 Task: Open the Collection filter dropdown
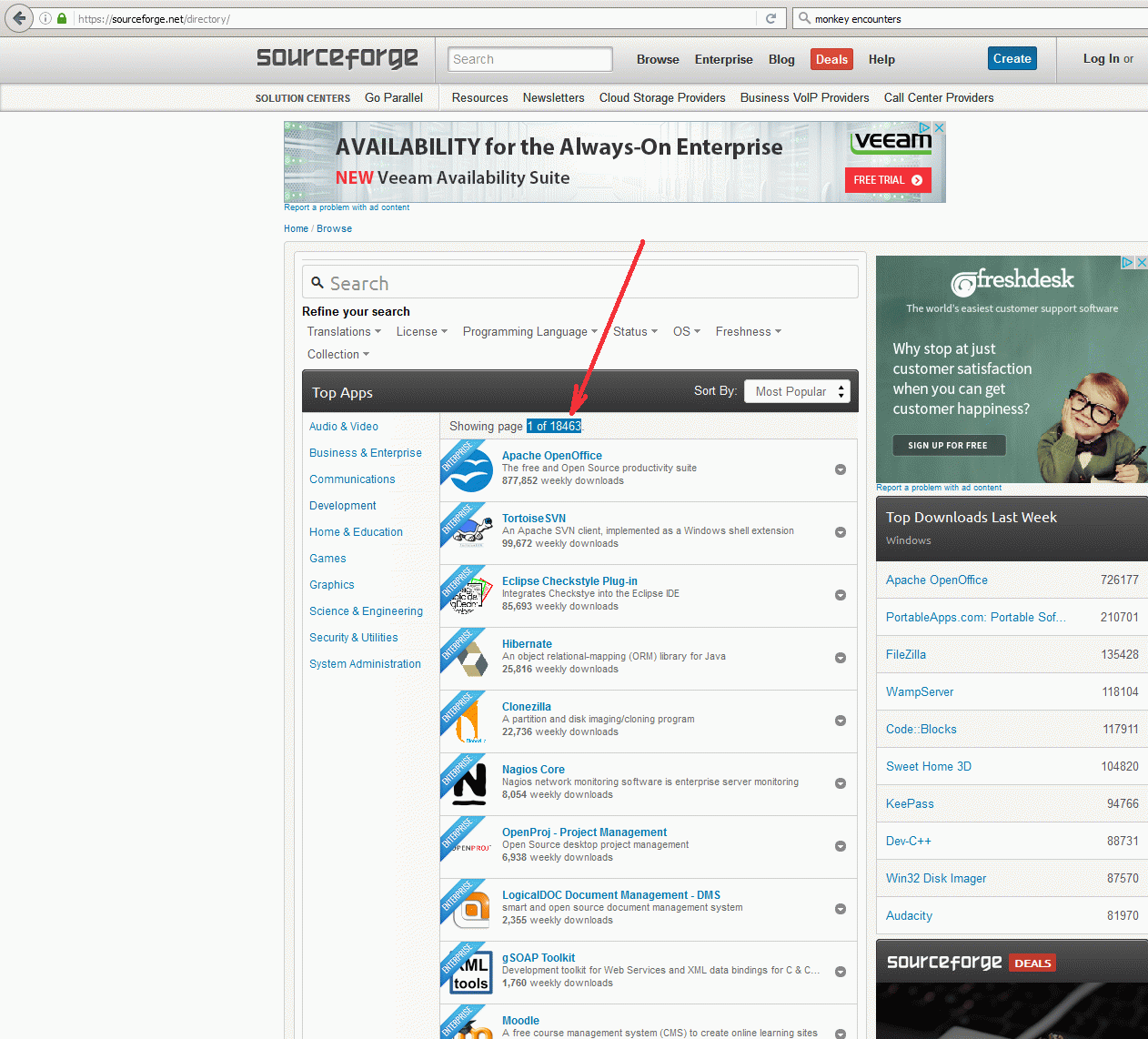click(338, 354)
